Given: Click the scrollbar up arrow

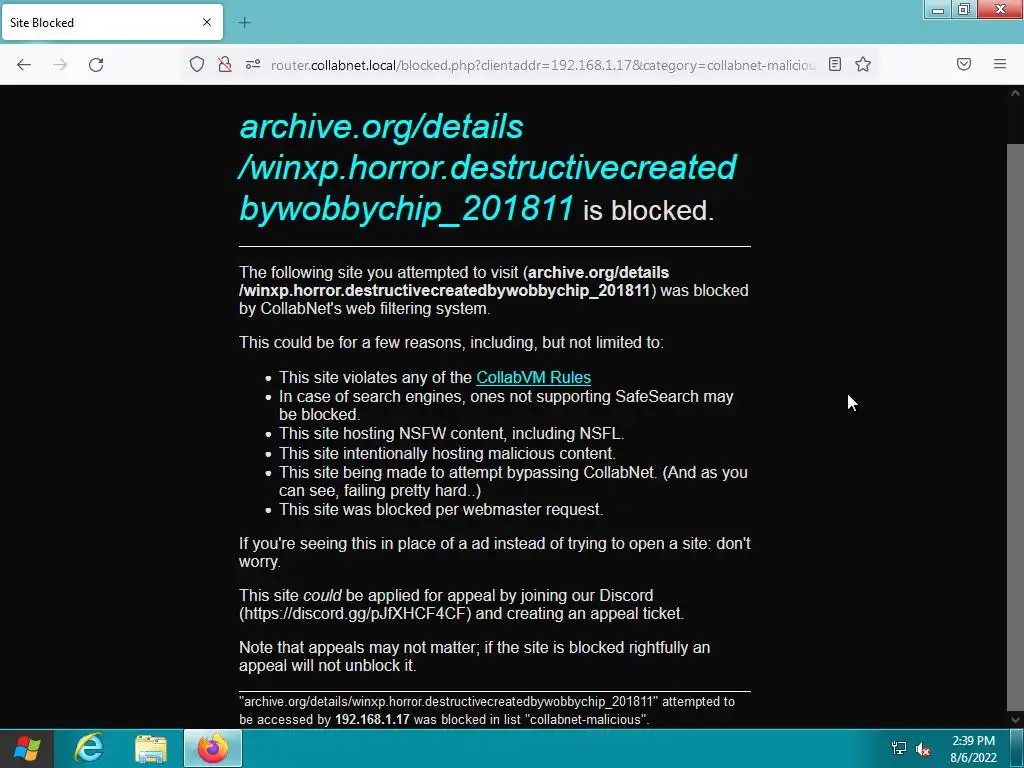Looking at the screenshot, I should point(1015,93).
